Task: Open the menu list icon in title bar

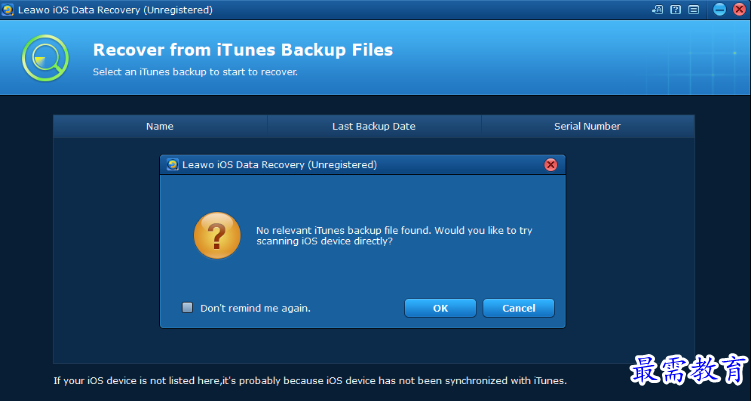Action: click(693, 10)
